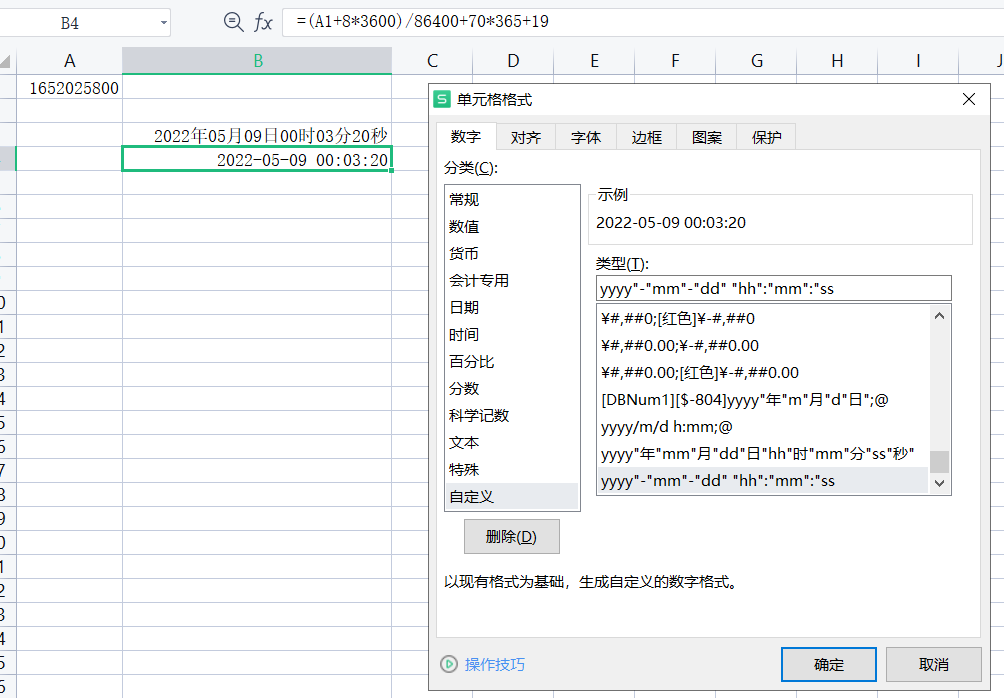Select cell A1 containing 1652025800
1004x698 pixels.
70,87
